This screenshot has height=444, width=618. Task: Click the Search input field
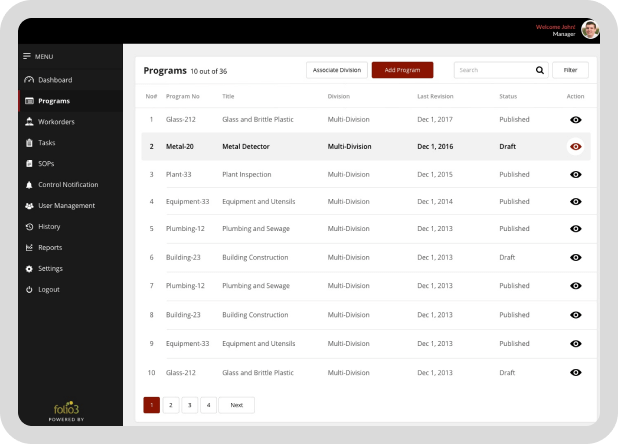492,70
